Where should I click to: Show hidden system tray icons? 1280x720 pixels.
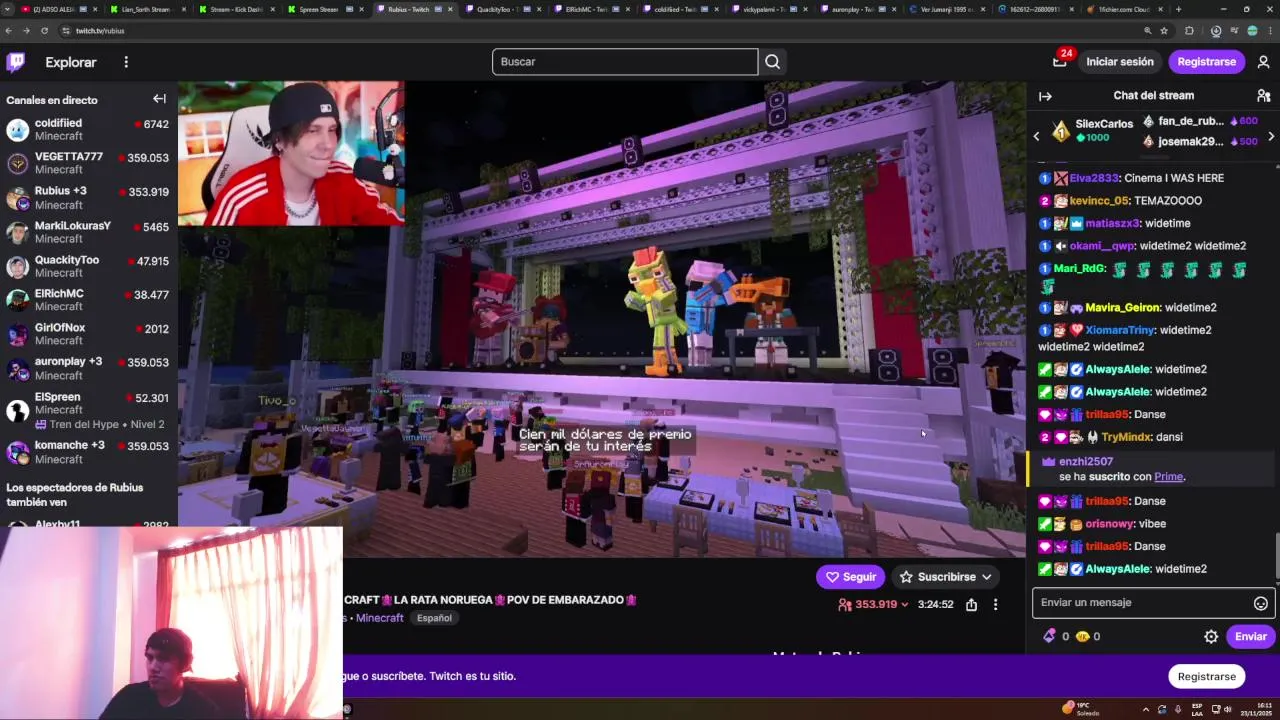[1146, 709]
